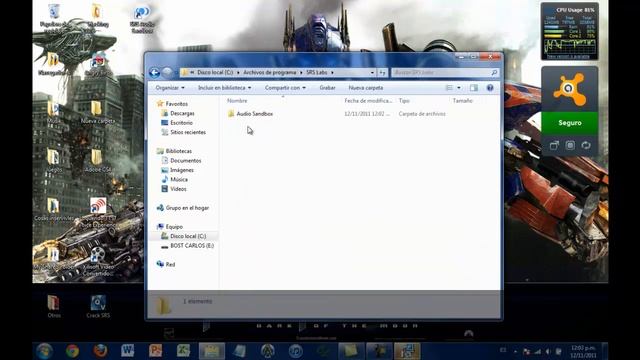Open PowerPoint from the taskbar
640x360 pixels.
pyautogui.click(x=156, y=351)
